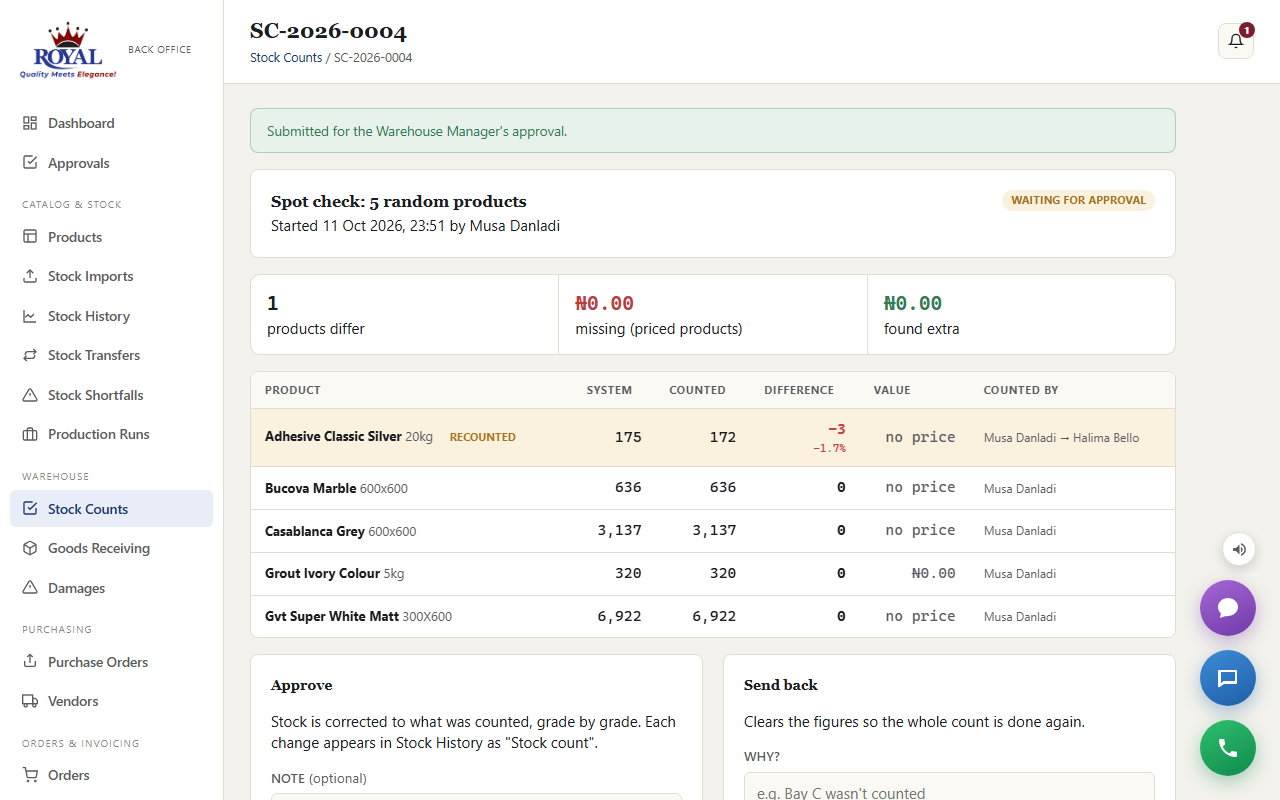Click the Adhesive Classic Silver row
The width and height of the screenshot is (1280, 800).
(x=712, y=437)
